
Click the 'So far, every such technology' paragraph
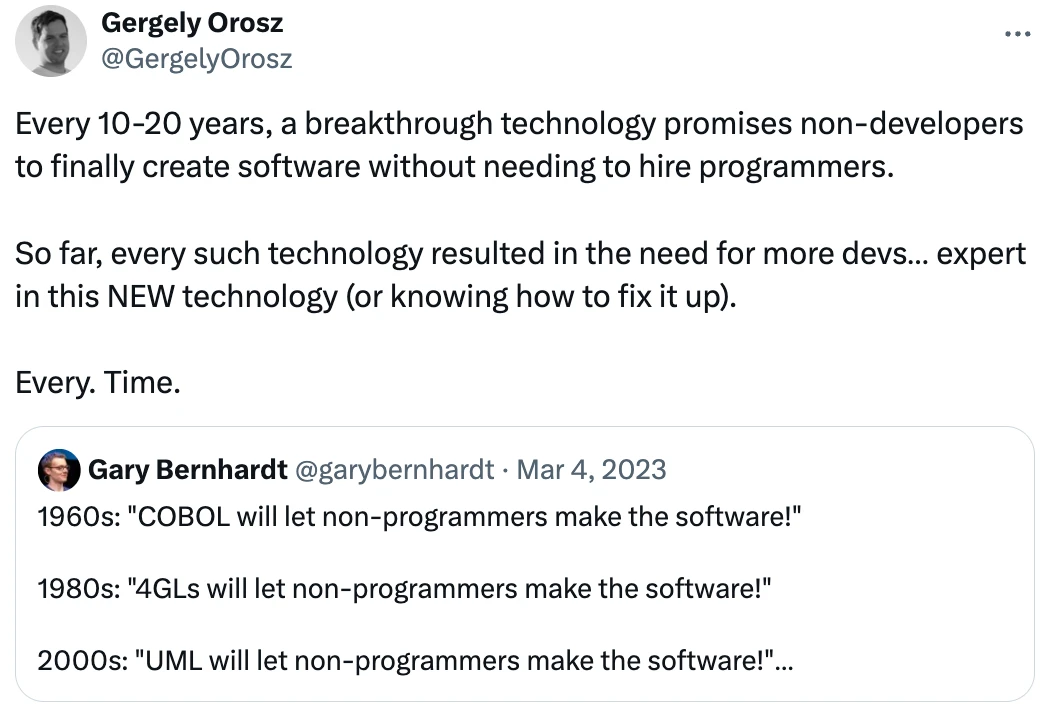click(x=520, y=275)
